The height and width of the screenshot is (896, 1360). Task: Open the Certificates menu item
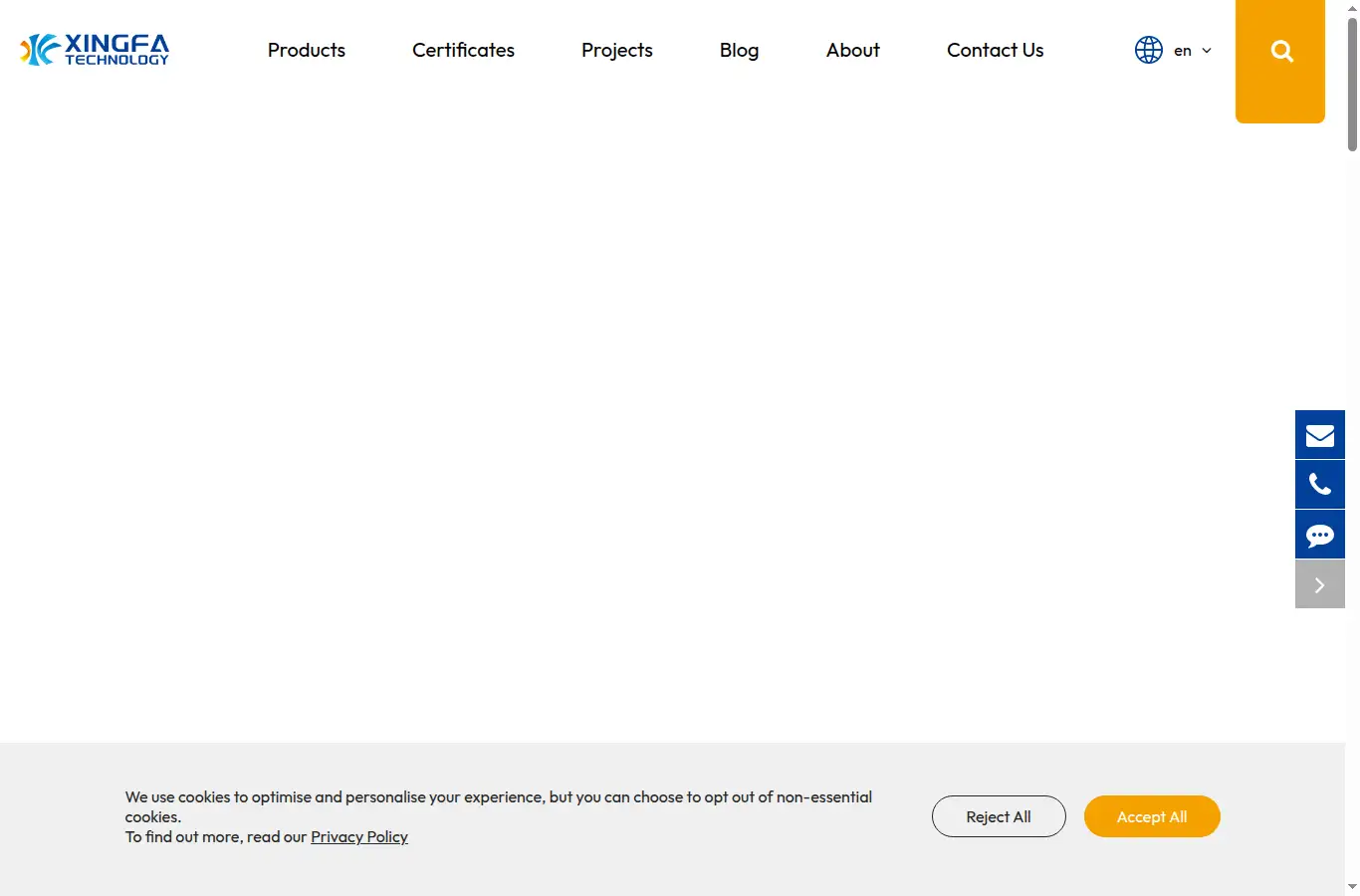(463, 50)
